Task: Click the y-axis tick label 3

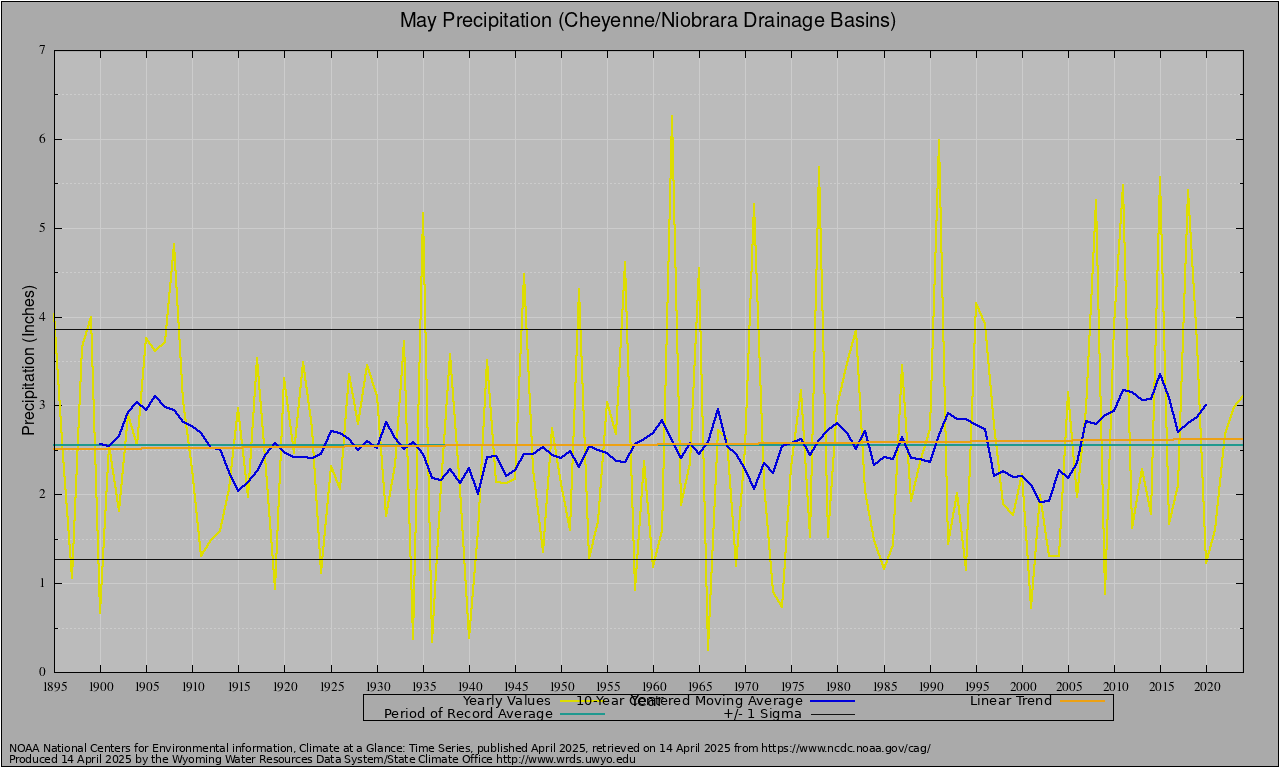Action: point(41,405)
